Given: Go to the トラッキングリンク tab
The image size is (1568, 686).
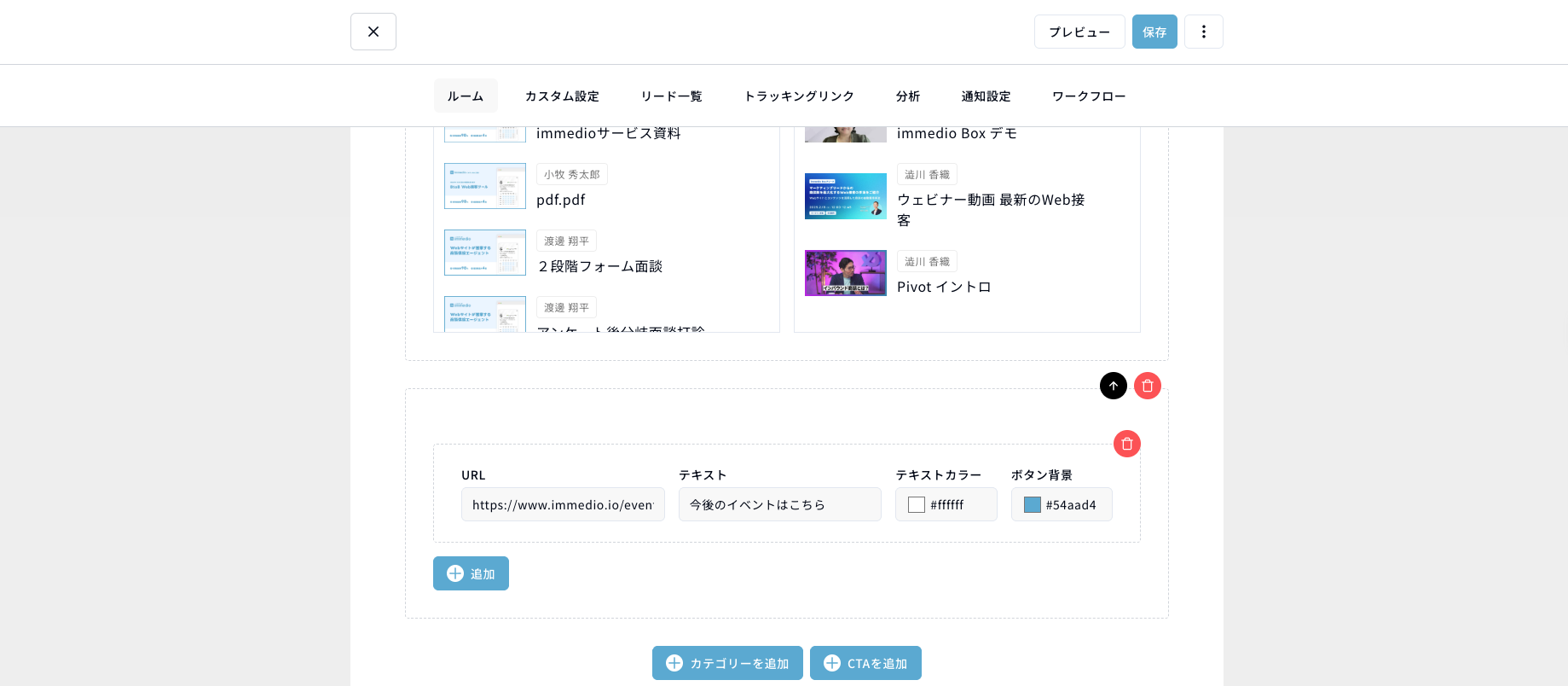Looking at the screenshot, I should pos(799,96).
